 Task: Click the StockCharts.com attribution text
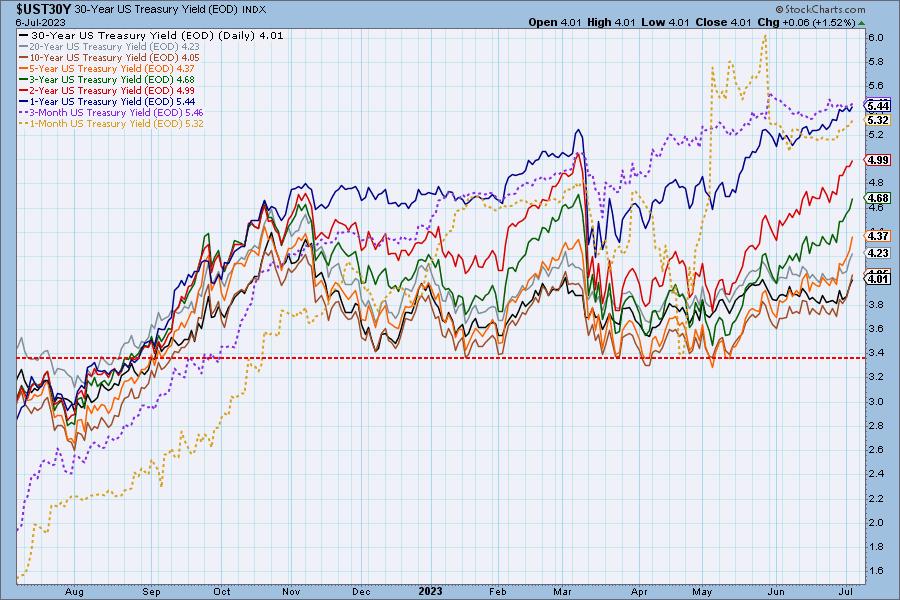point(820,9)
